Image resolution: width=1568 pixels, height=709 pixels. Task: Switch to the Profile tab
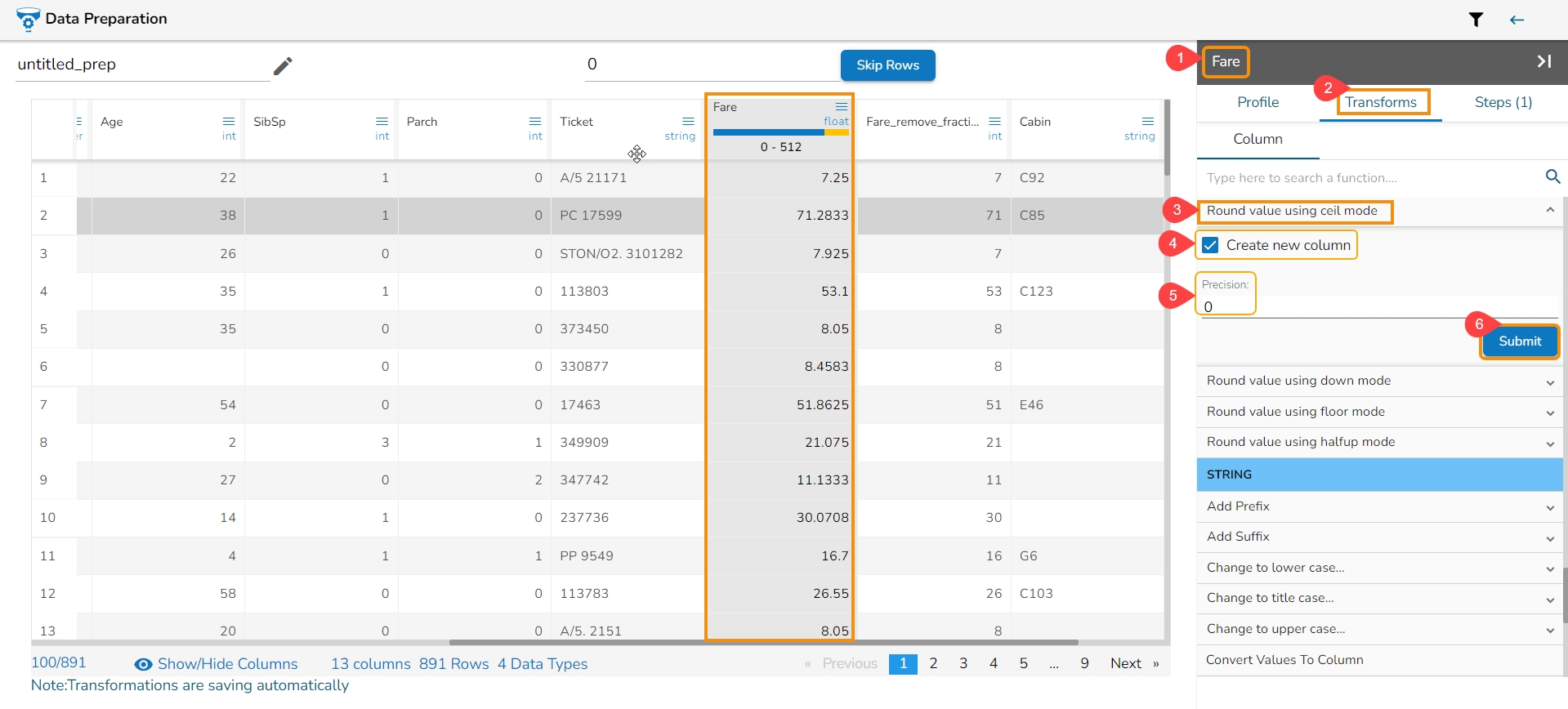pyautogui.click(x=1258, y=102)
